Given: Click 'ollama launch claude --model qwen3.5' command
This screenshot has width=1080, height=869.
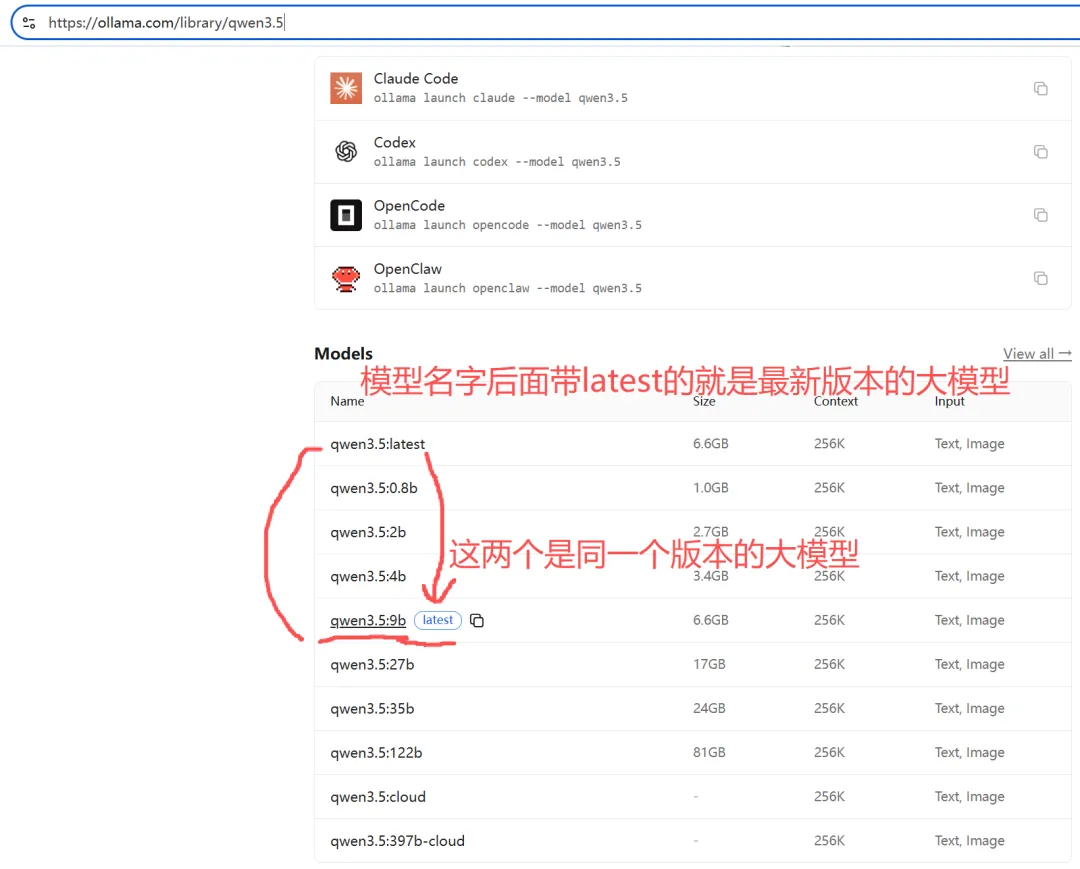Looking at the screenshot, I should (501, 98).
